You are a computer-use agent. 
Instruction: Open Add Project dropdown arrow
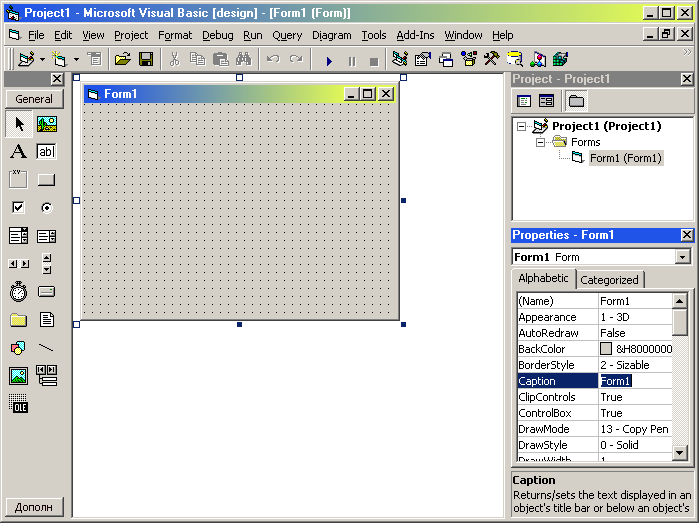point(42,59)
